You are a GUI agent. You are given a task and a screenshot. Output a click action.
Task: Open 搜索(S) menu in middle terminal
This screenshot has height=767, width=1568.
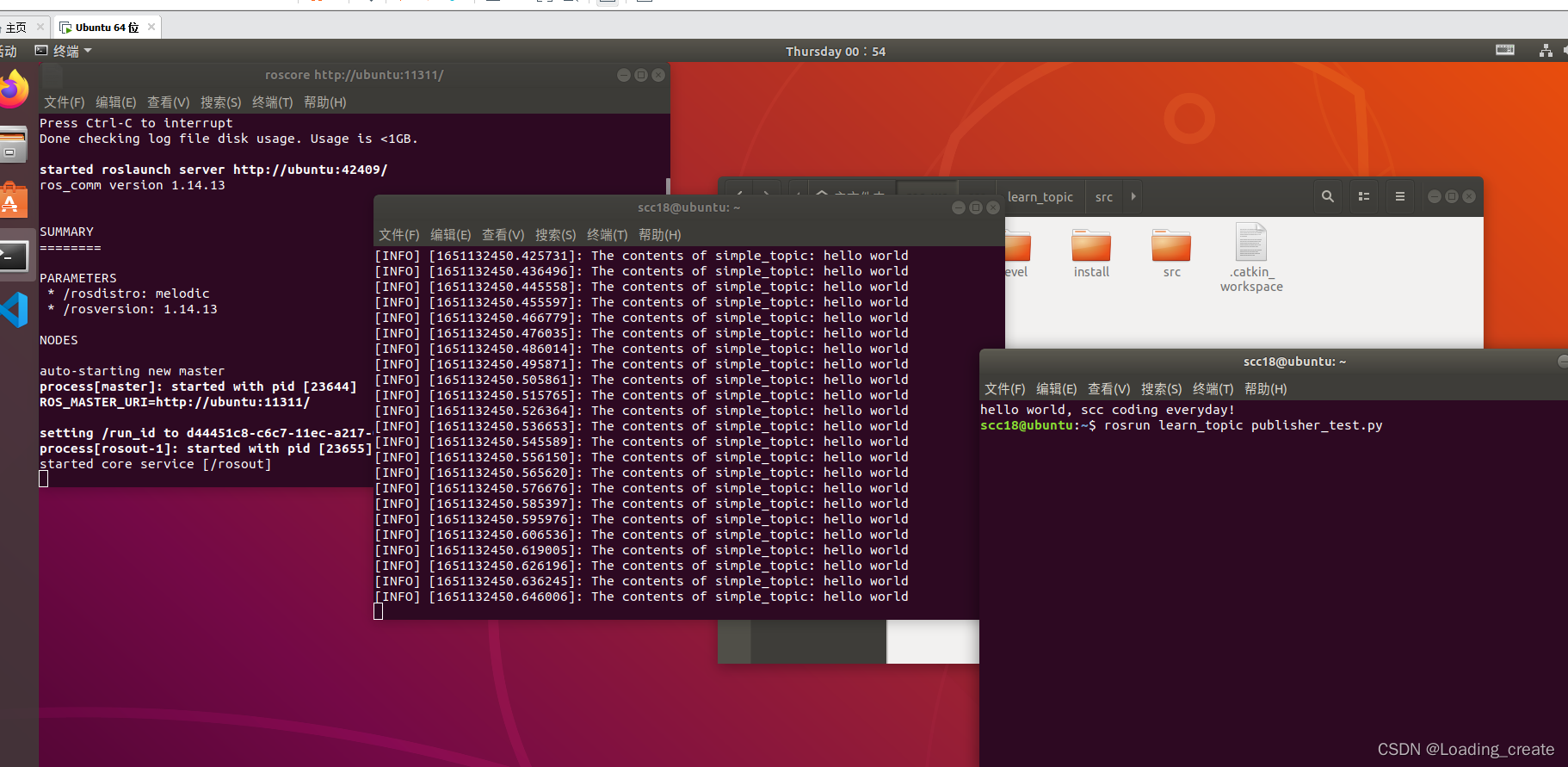(556, 235)
